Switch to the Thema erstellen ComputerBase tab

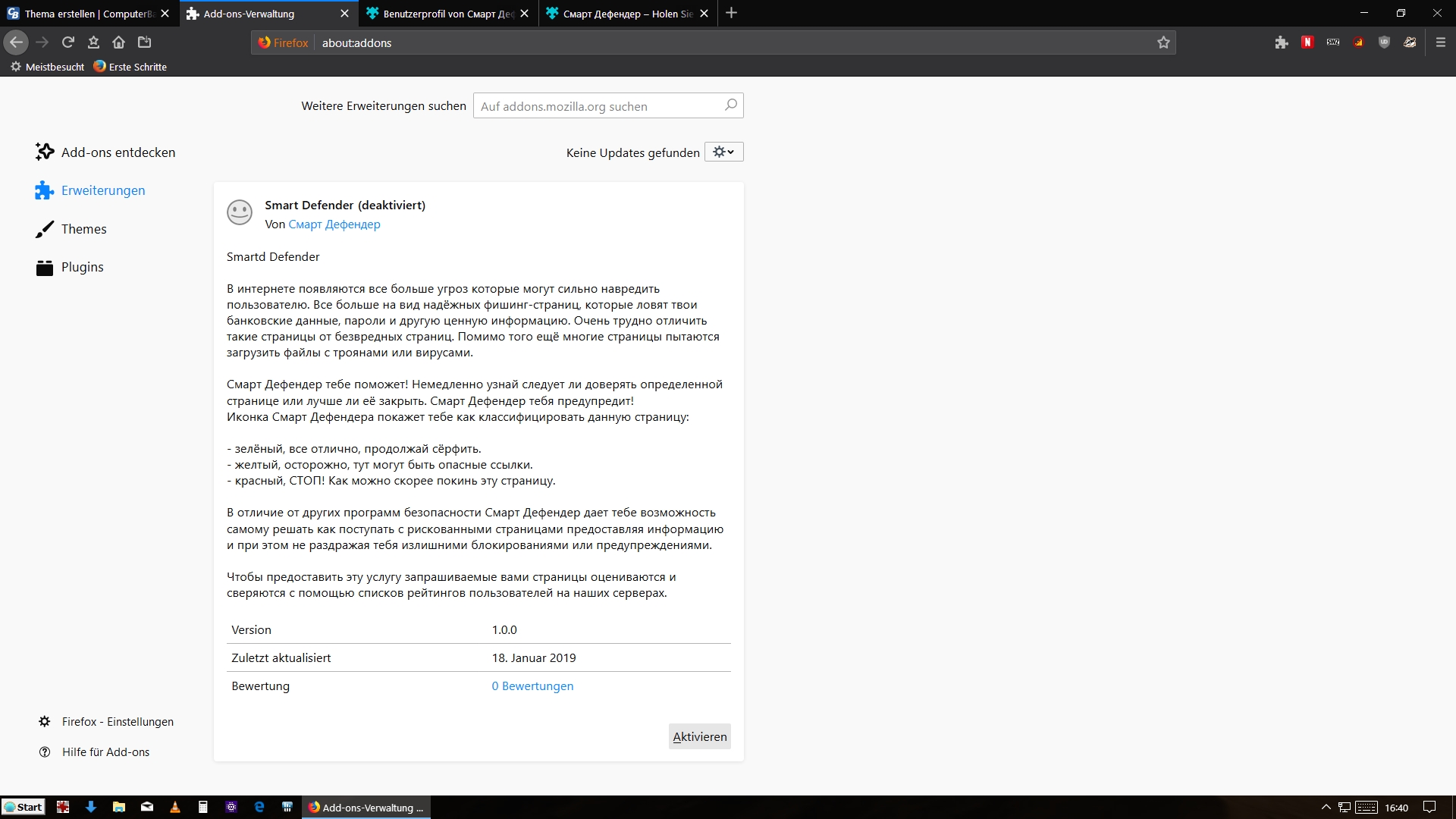coord(83,14)
